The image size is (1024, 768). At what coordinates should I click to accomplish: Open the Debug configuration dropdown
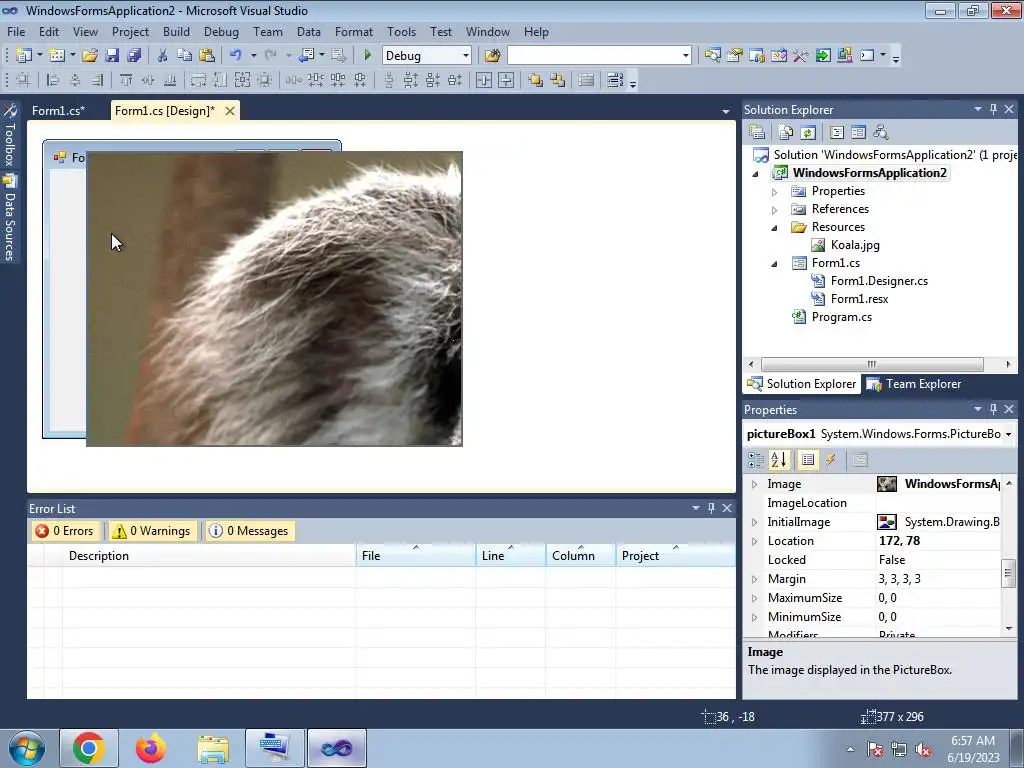[466, 56]
